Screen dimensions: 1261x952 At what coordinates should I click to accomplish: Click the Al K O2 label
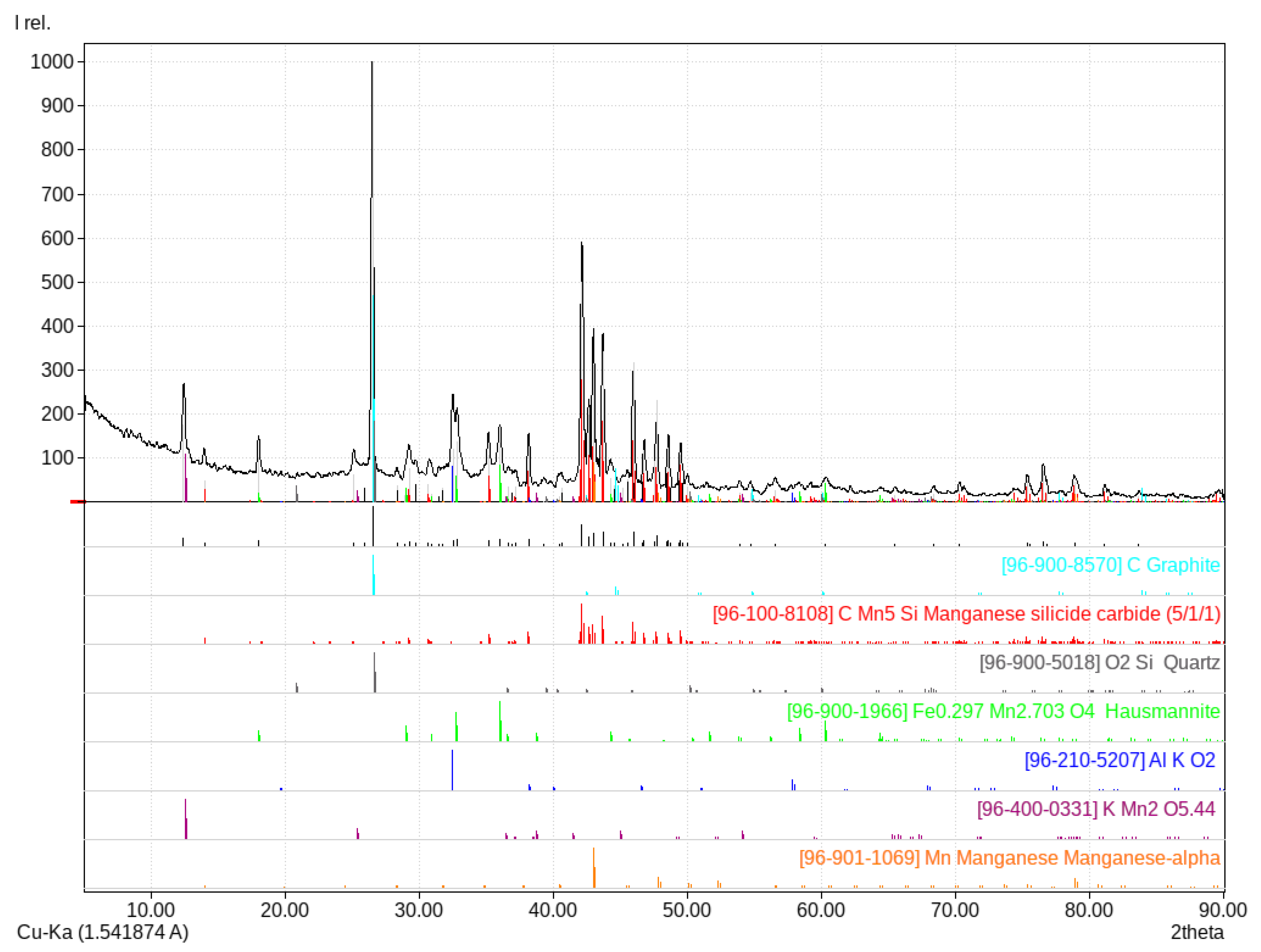(1119, 760)
